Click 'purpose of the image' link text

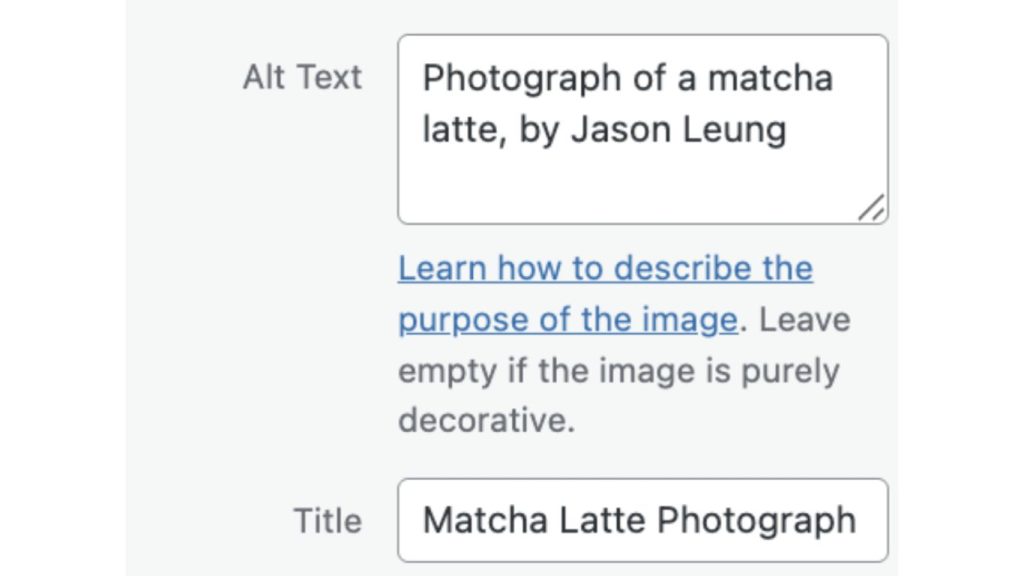click(567, 320)
